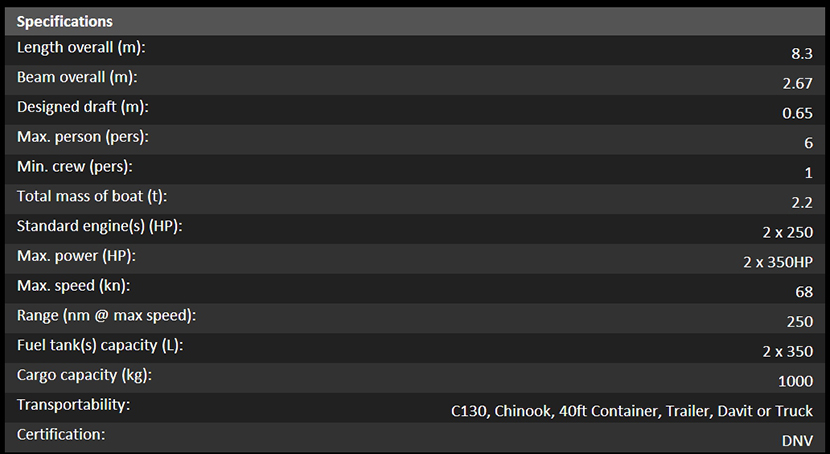This screenshot has width=830, height=454.
Task: Click the Standard engine(s) (HP) label
Action: (99, 227)
